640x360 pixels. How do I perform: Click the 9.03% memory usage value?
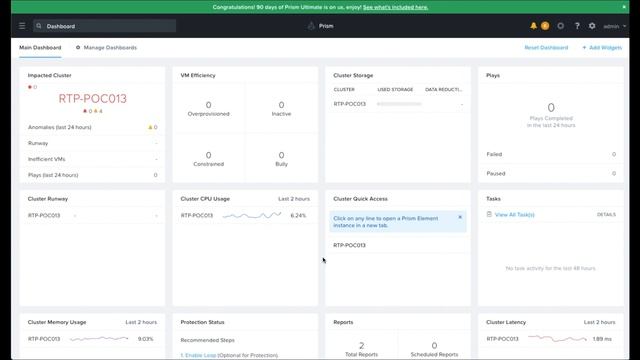coord(145,339)
